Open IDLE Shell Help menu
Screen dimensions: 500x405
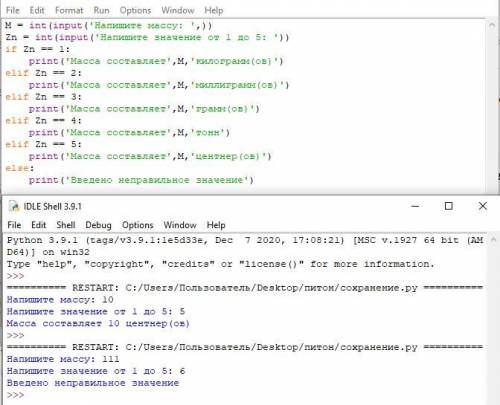tap(216, 225)
